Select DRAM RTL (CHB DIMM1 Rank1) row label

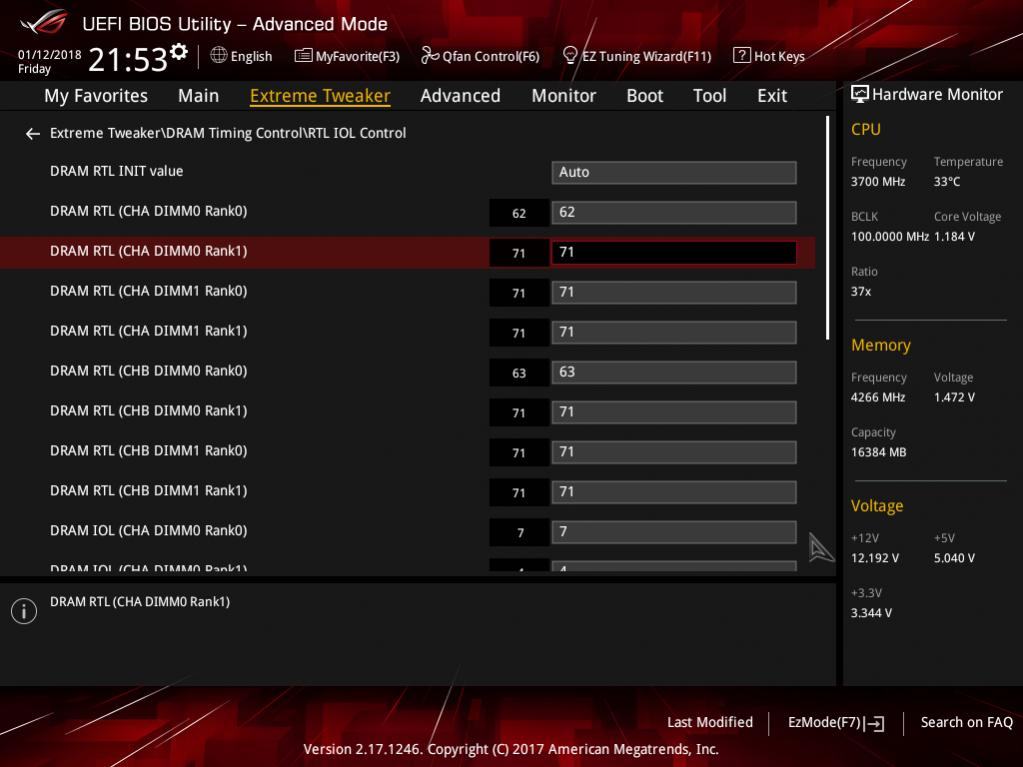tap(149, 490)
